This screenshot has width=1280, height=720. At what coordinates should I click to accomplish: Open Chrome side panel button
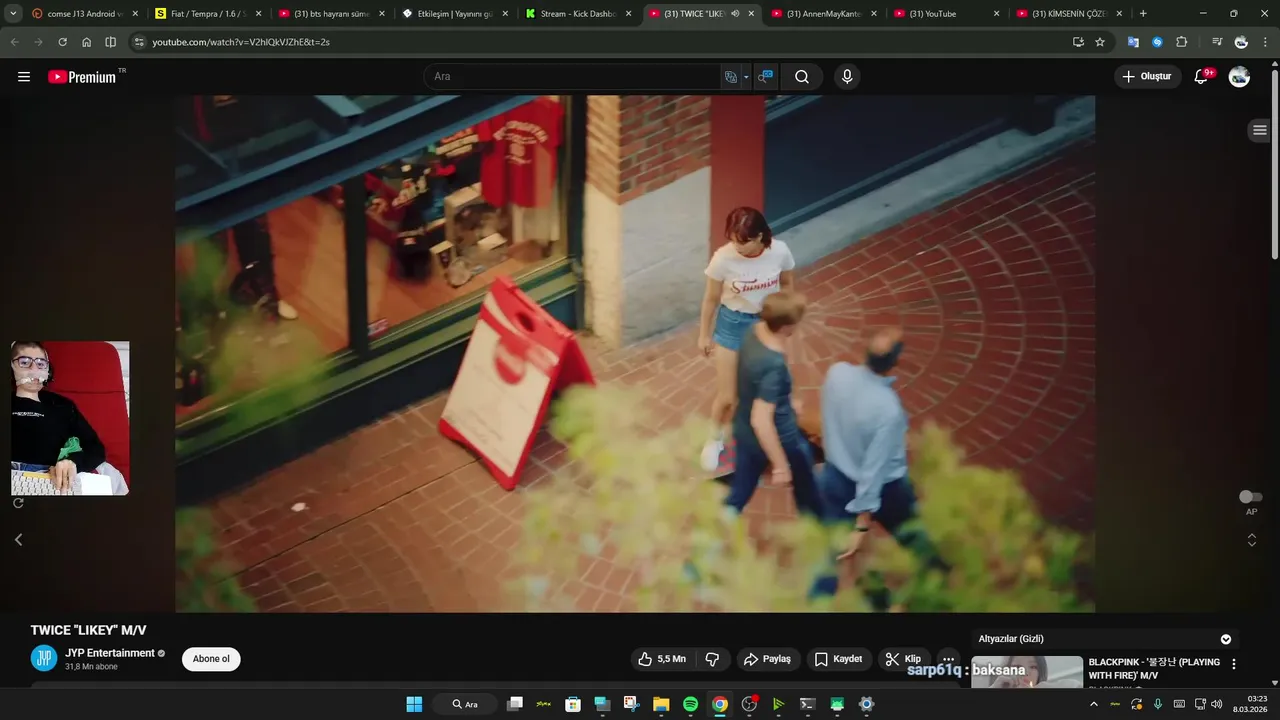pos(110,42)
